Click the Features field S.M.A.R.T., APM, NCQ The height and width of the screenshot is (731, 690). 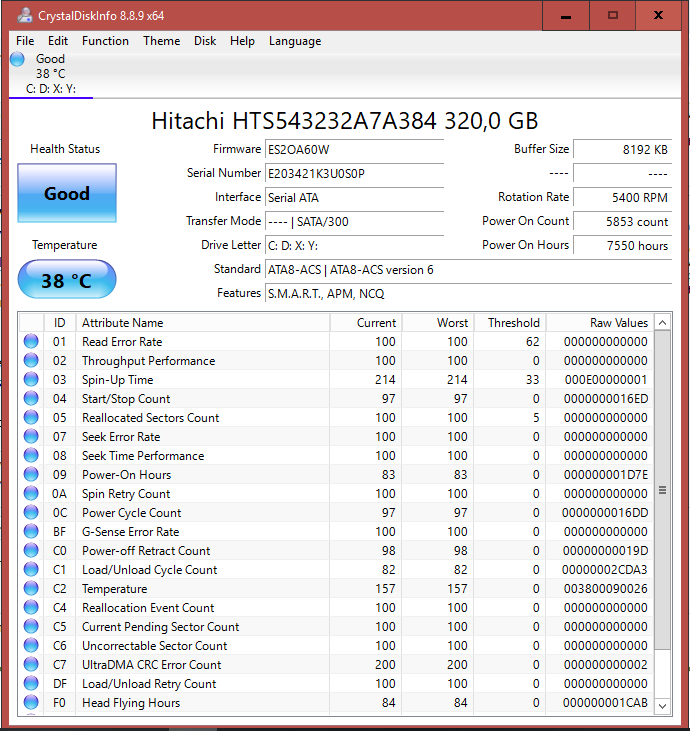coord(469,293)
